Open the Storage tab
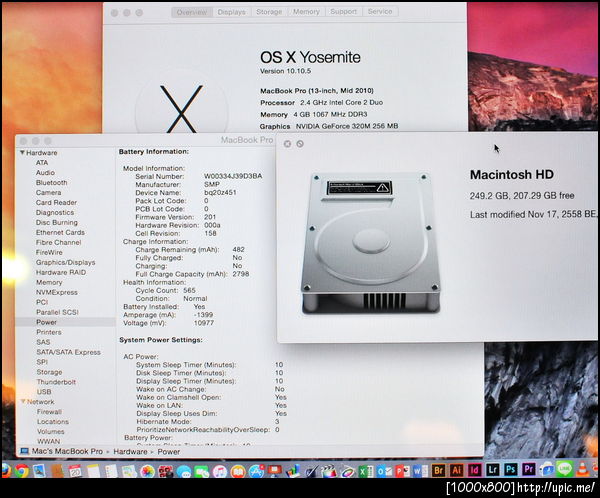Image resolution: width=600 pixels, height=498 pixels. coord(269,12)
